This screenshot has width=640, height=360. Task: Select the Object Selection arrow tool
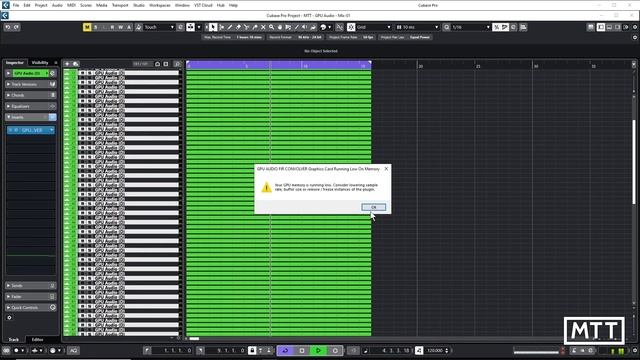[x=213, y=27]
